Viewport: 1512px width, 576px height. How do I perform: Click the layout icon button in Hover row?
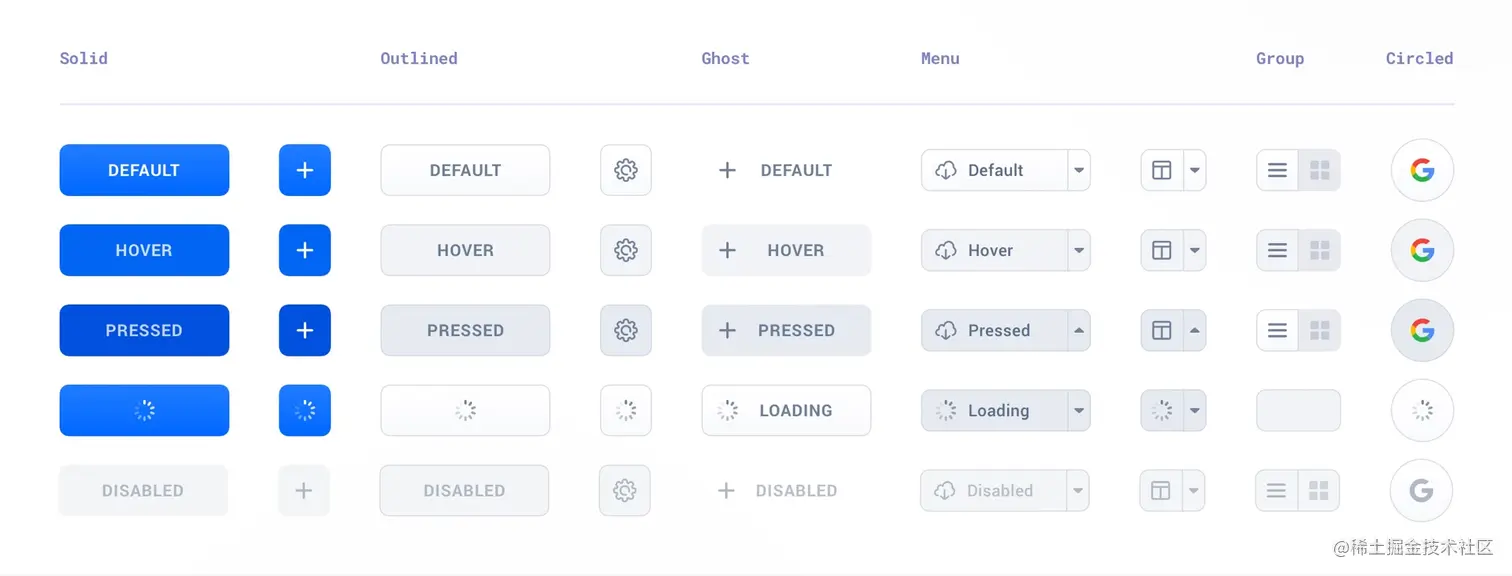(x=1162, y=250)
